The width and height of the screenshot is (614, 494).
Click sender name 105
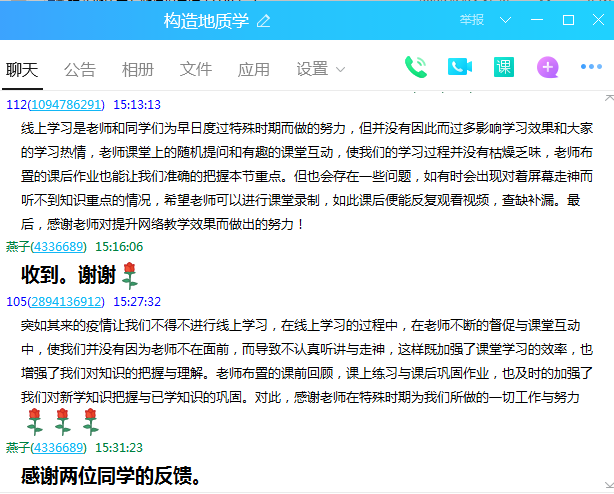coord(16,301)
